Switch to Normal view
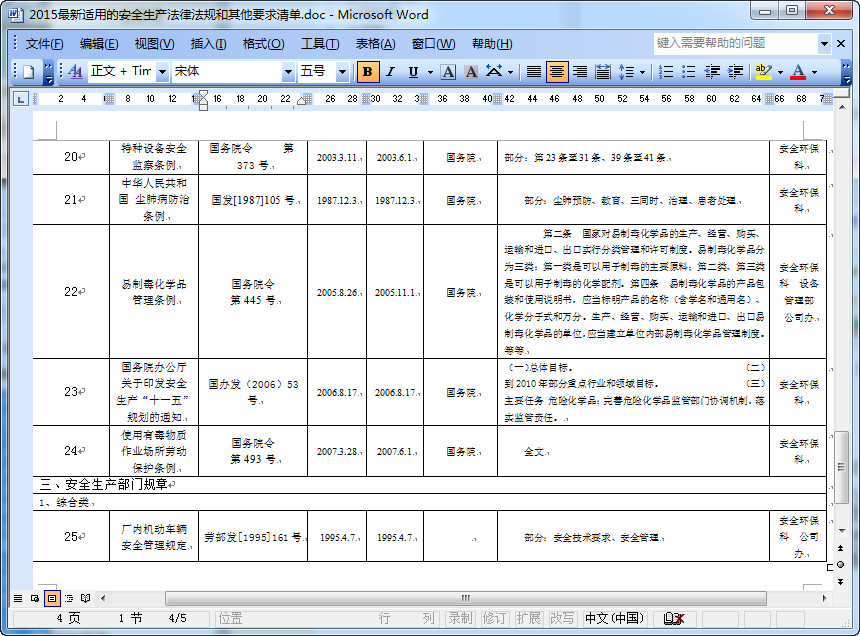Viewport: 860px width, 636px height. 18,598
